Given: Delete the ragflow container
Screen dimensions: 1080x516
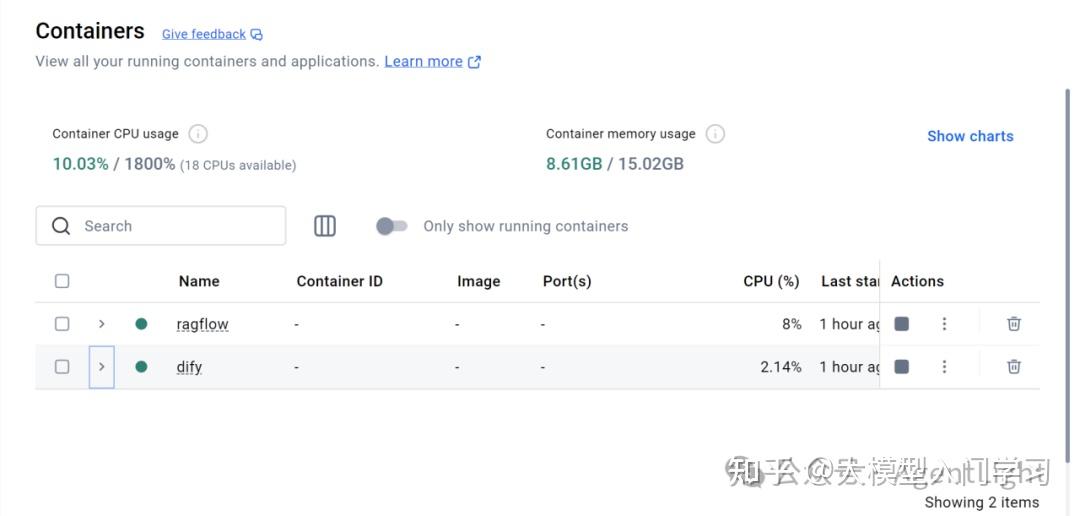Looking at the screenshot, I should click(1013, 324).
